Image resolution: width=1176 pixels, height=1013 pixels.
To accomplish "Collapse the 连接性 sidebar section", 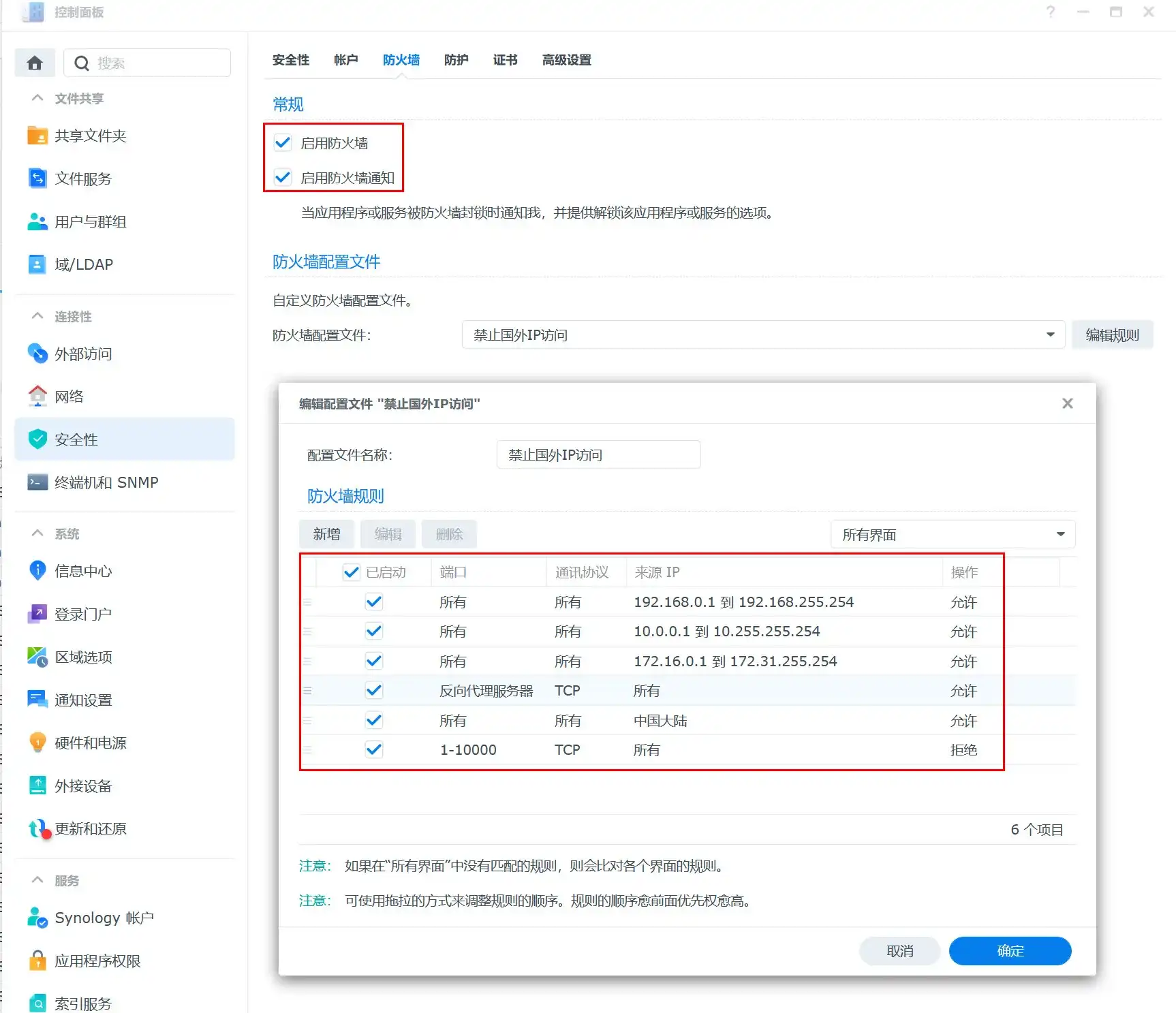I will tap(37, 315).
